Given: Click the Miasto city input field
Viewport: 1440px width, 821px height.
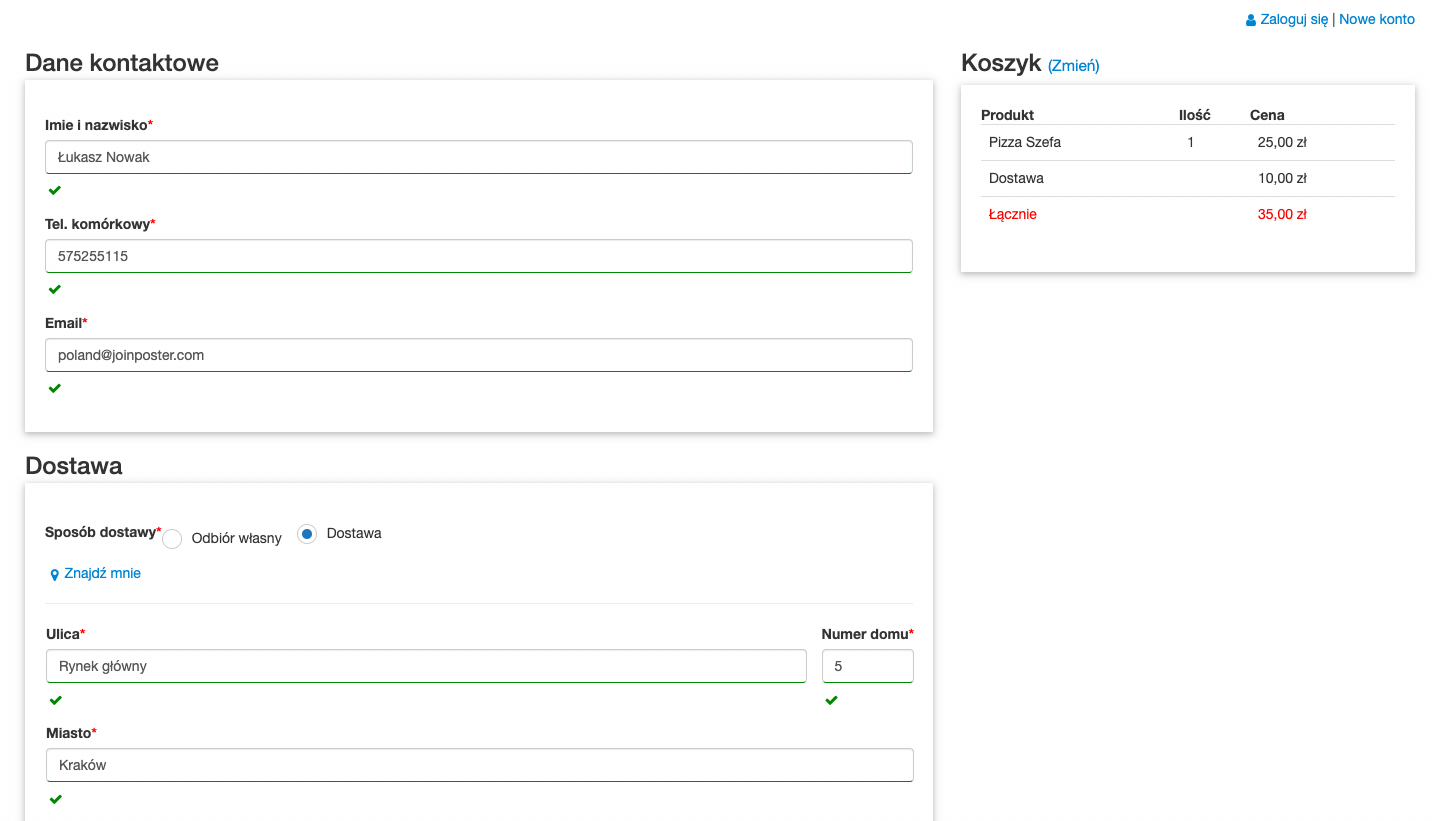Looking at the screenshot, I should [x=479, y=765].
